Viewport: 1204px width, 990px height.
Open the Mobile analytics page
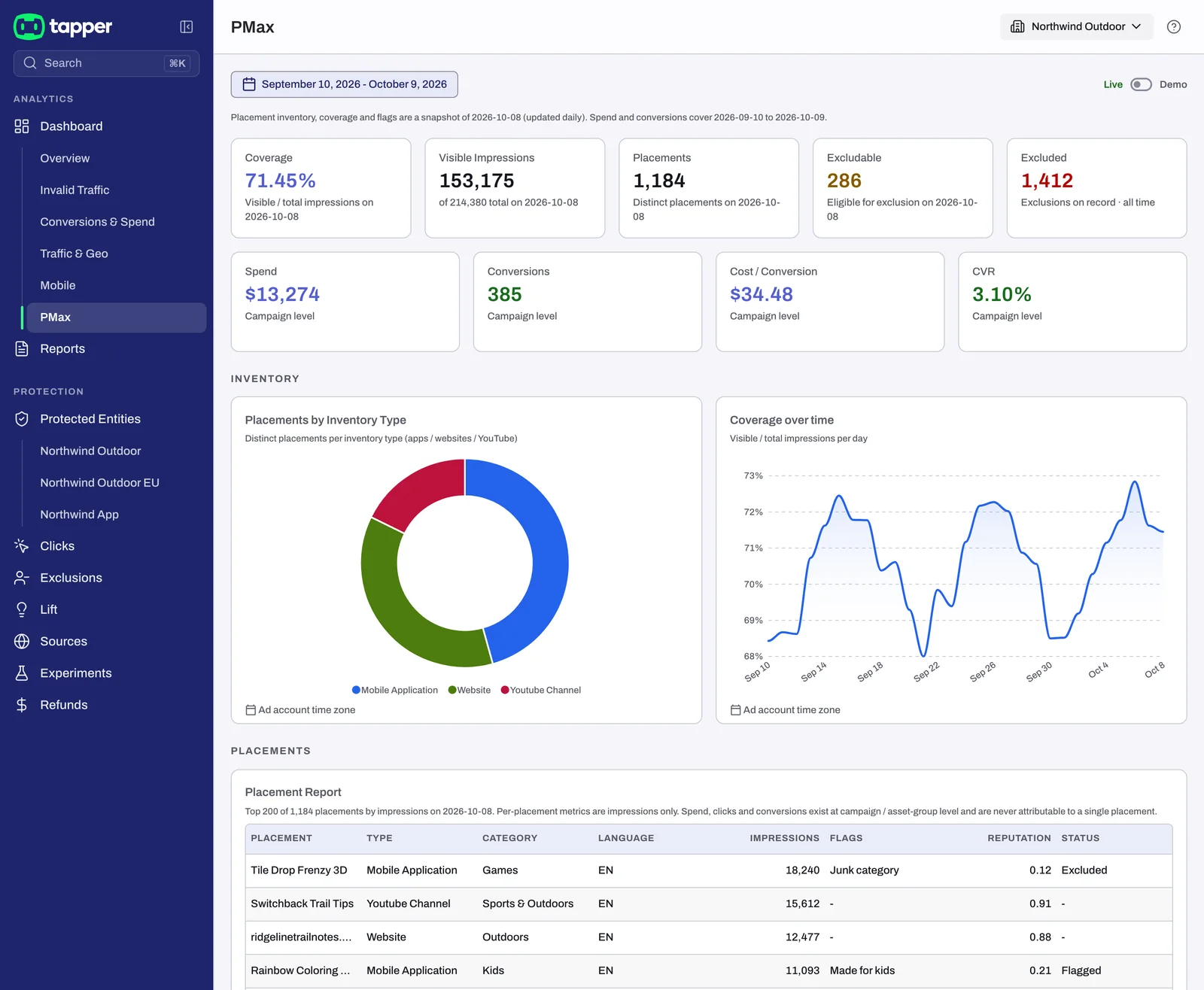pyautogui.click(x=58, y=285)
